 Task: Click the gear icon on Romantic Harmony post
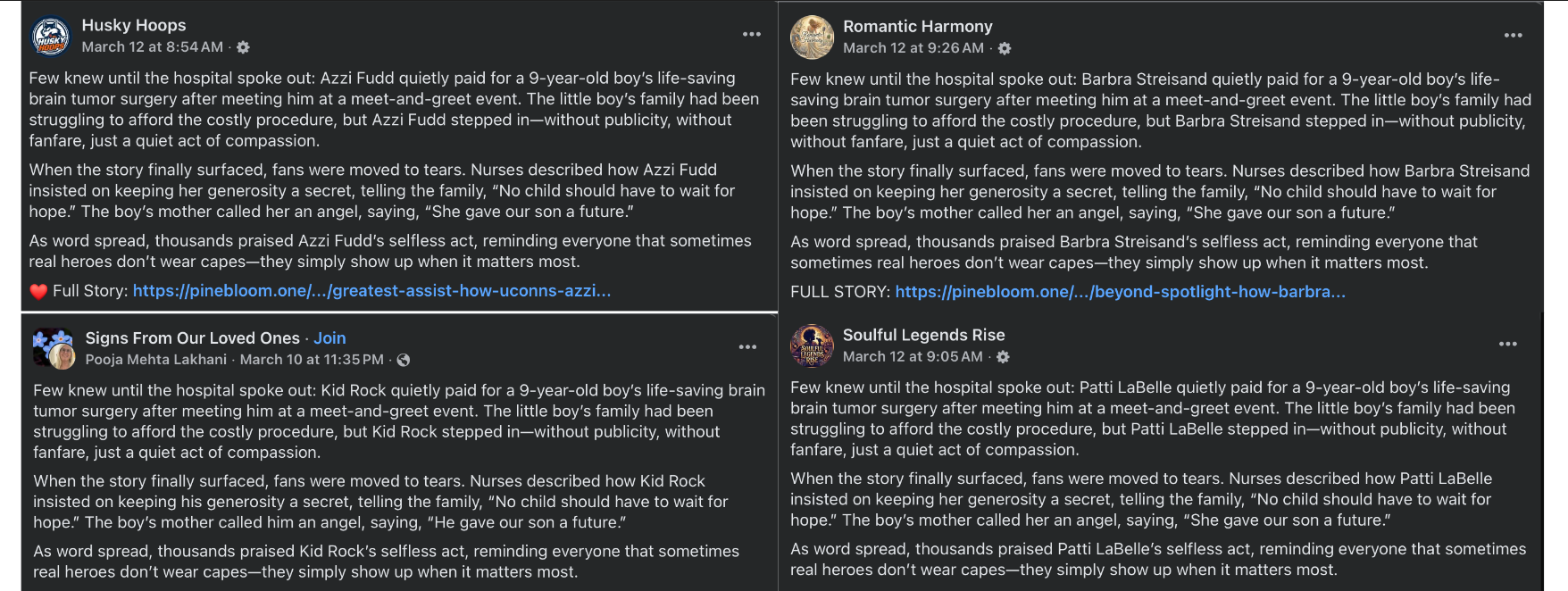(x=1005, y=48)
